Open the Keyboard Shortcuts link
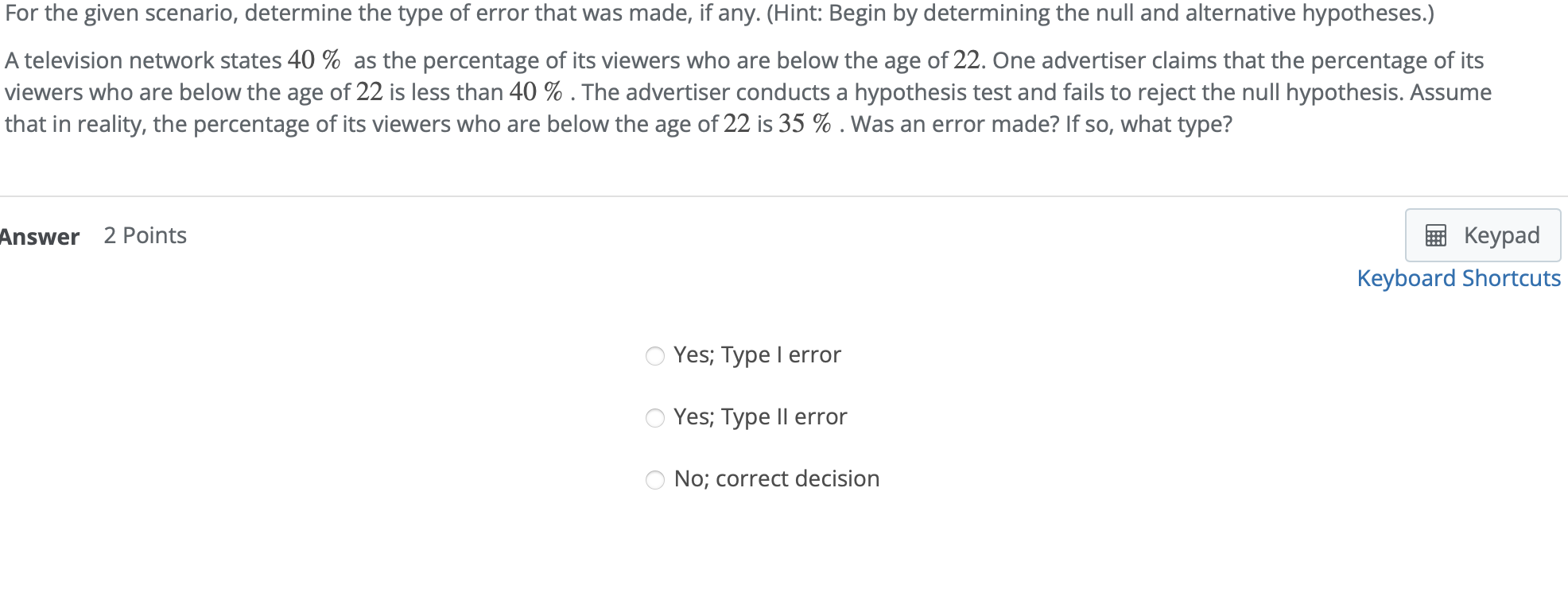Screen dimensions: 1568x604 pyautogui.click(x=1458, y=278)
